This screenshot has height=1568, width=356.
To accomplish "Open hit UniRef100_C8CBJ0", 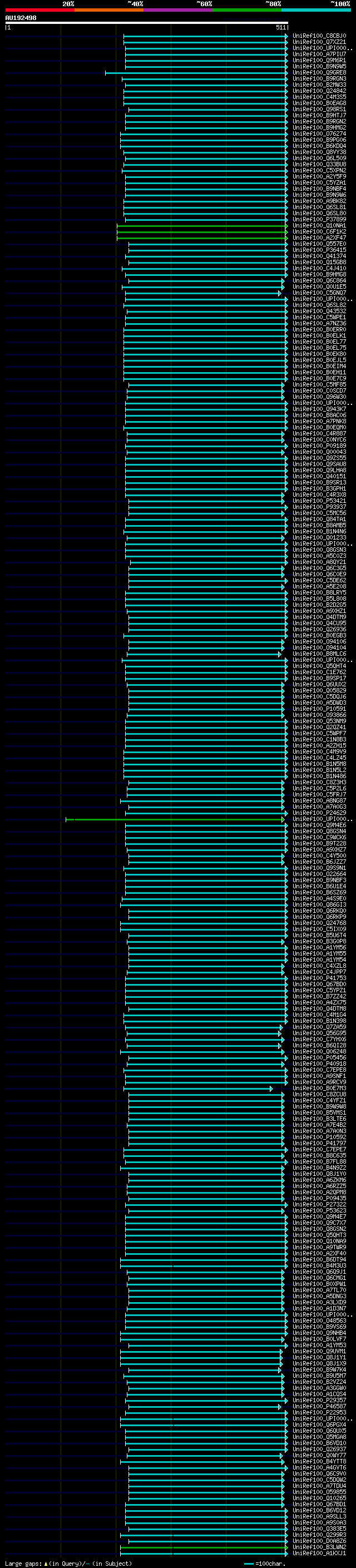I will (319, 36).
